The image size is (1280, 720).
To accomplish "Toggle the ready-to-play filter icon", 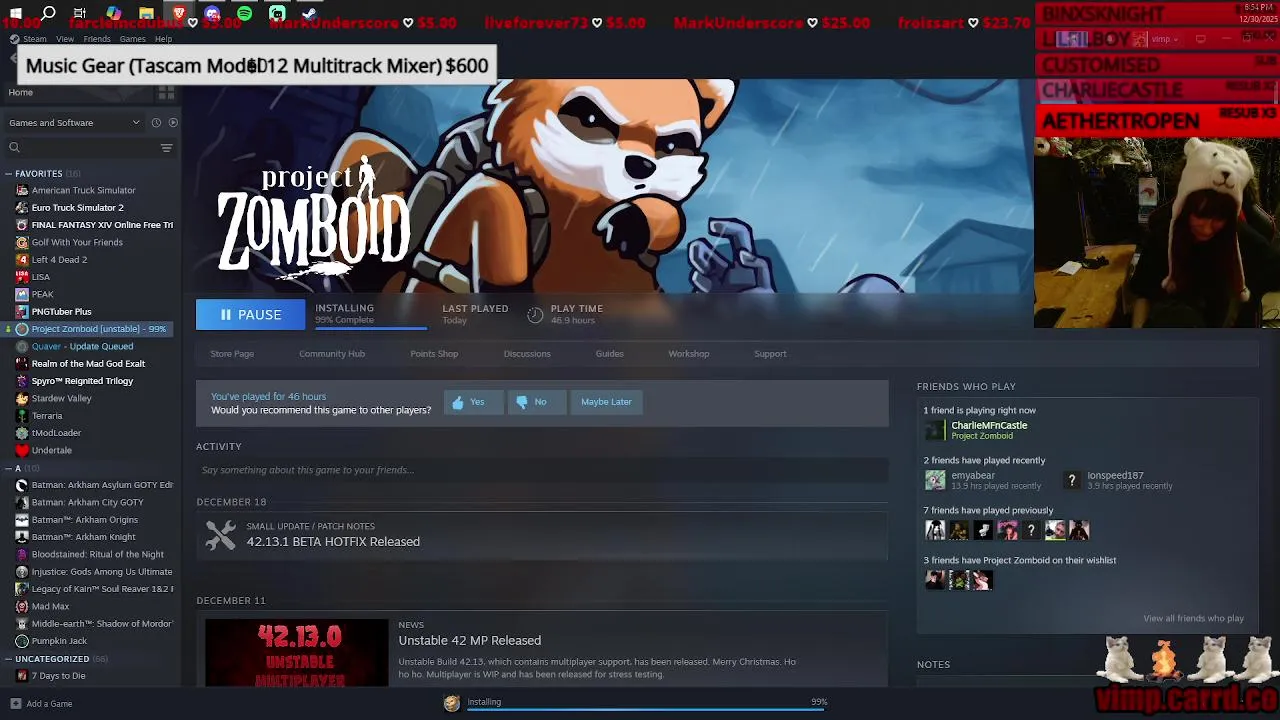I will [x=173, y=123].
